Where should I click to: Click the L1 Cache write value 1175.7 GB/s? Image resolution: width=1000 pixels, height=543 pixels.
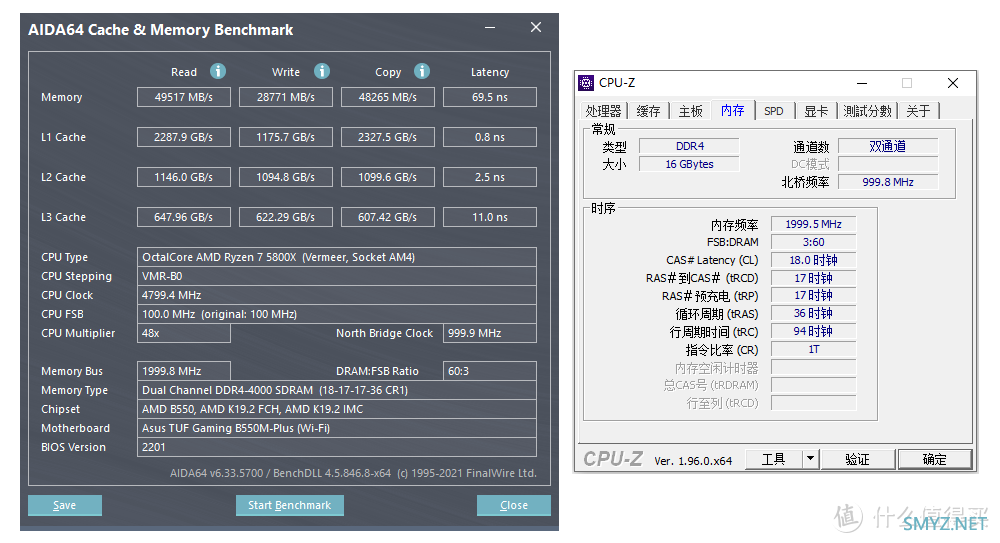click(286, 137)
